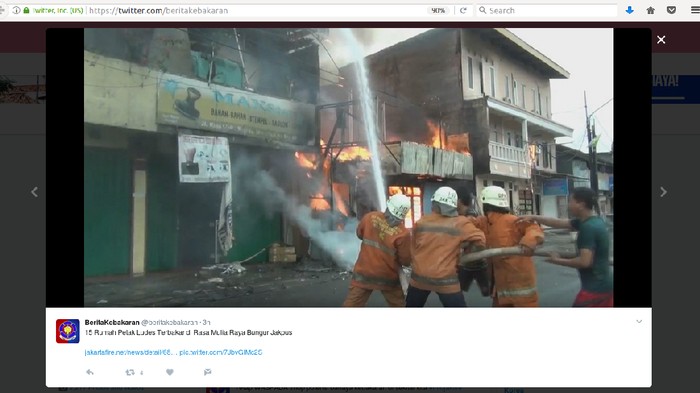Go to browser home page icon
Image resolution: width=700 pixels, height=393 pixels.
650,10
